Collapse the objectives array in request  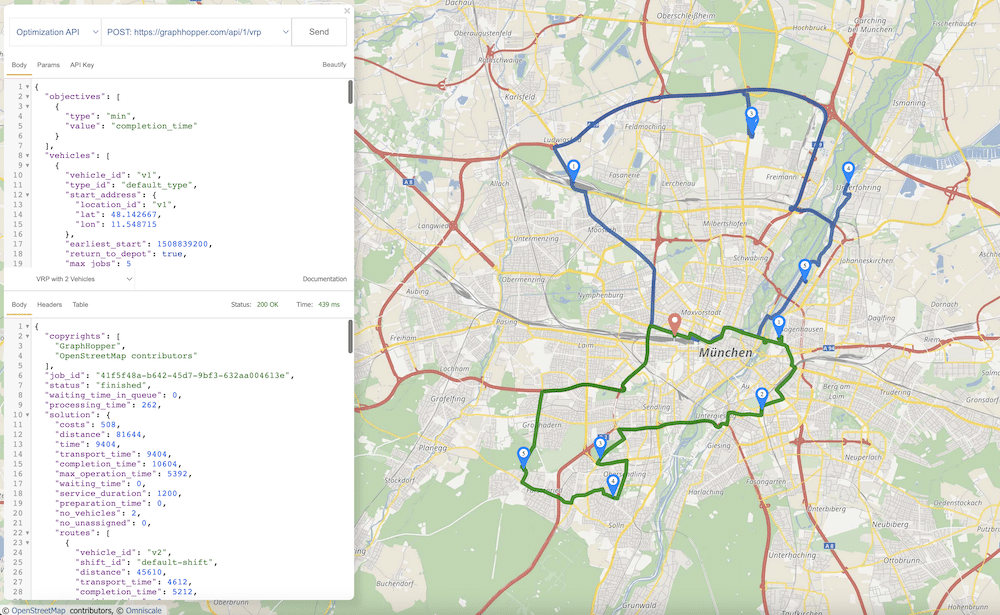click(27, 97)
